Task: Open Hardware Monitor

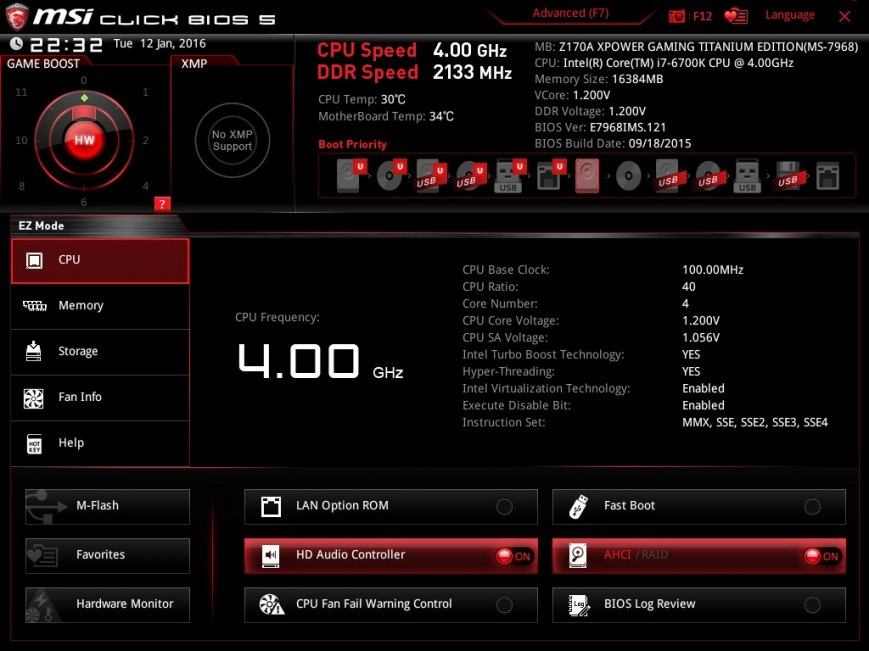Action: pos(108,605)
